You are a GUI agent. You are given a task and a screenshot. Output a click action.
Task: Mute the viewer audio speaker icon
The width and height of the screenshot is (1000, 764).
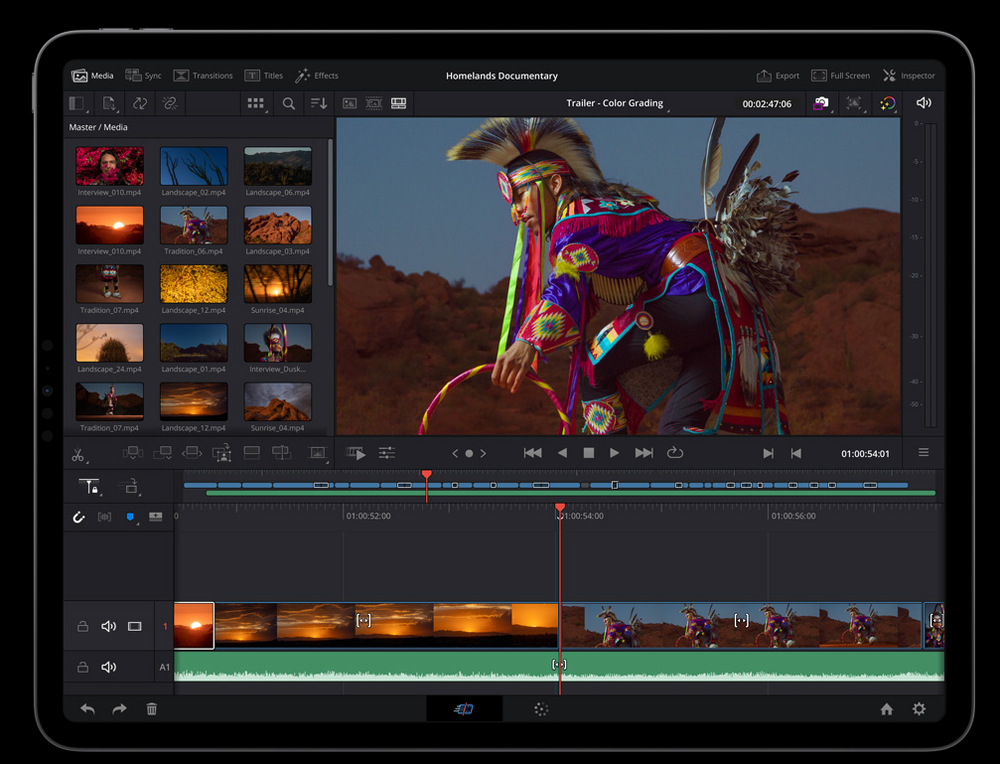click(x=923, y=103)
